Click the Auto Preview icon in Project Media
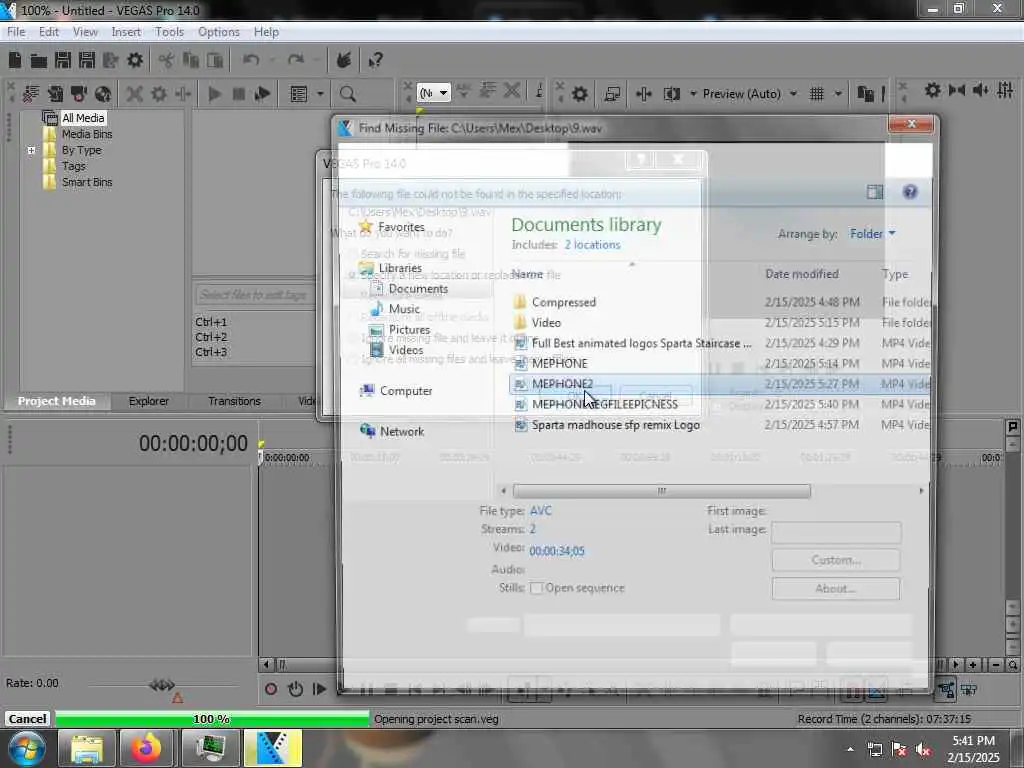 tap(263, 94)
